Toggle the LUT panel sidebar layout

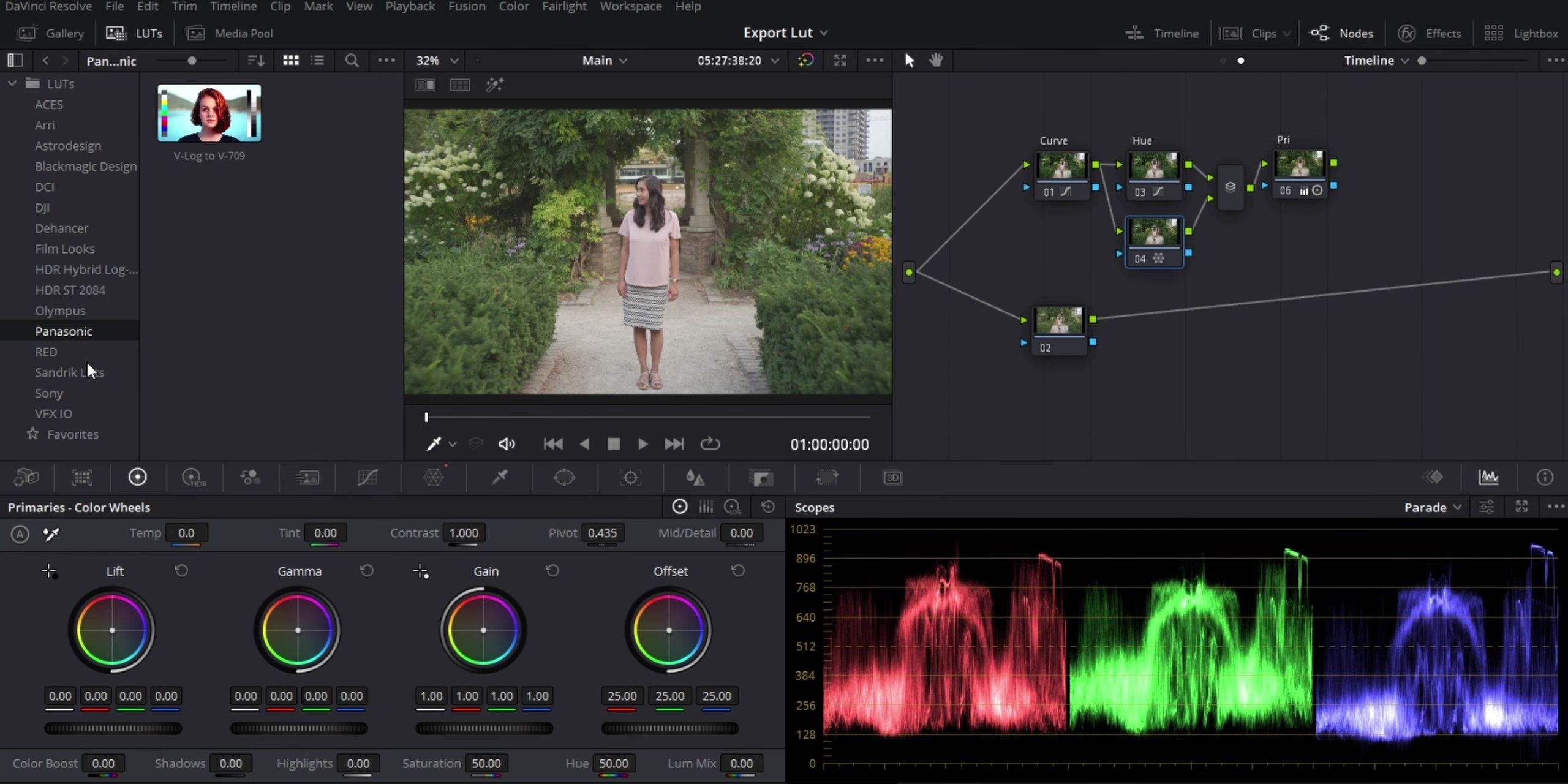coord(15,60)
